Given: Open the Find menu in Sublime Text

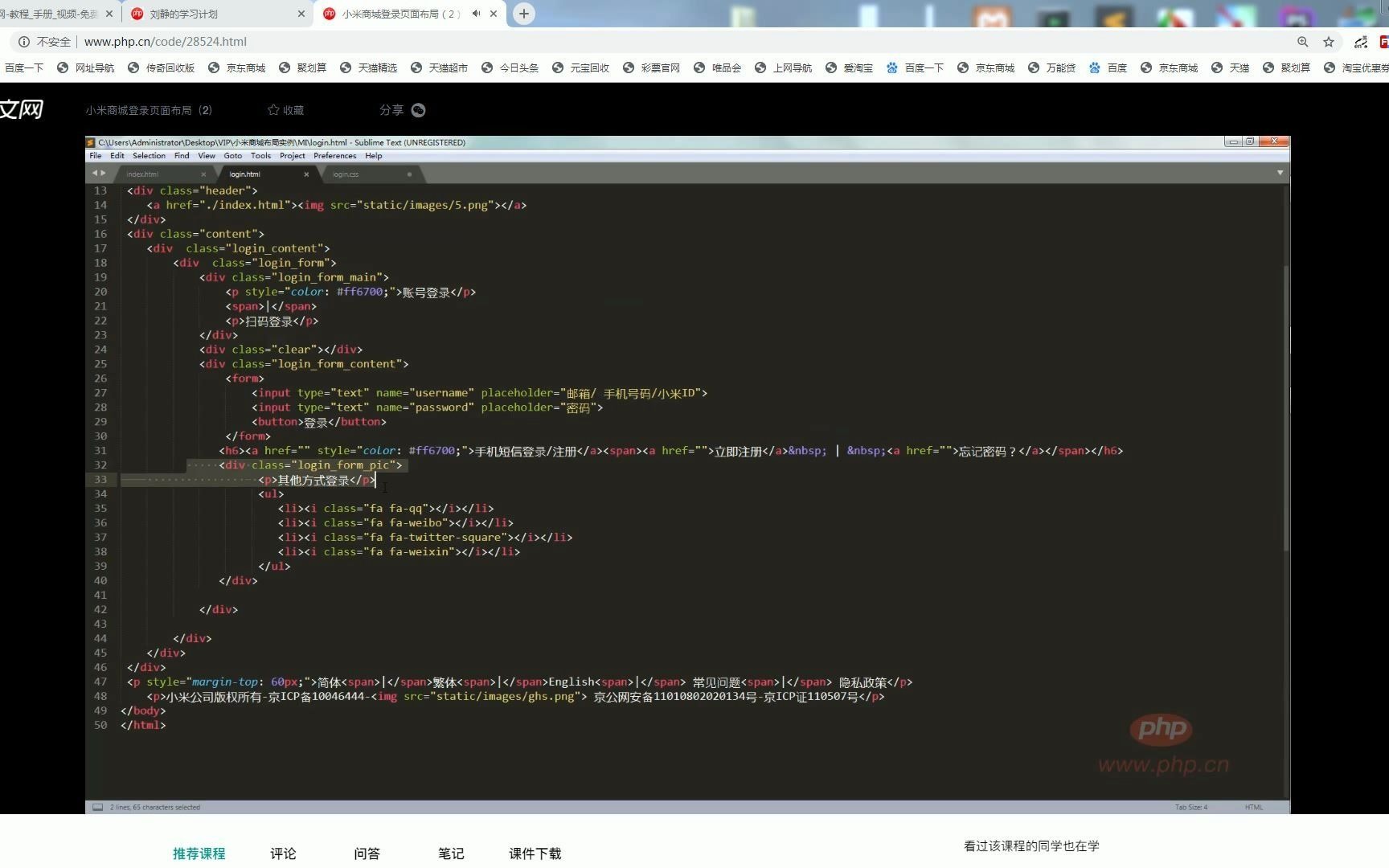Looking at the screenshot, I should 182,156.
